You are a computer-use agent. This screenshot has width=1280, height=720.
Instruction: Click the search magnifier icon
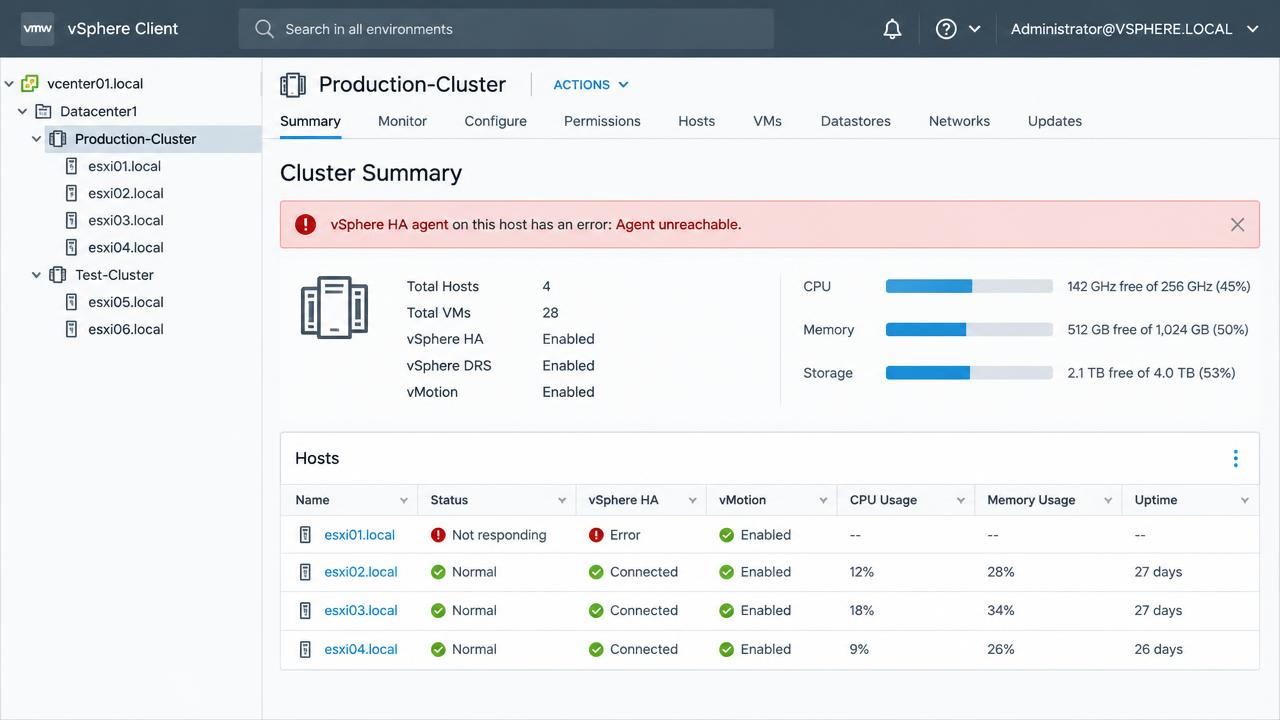click(264, 29)
